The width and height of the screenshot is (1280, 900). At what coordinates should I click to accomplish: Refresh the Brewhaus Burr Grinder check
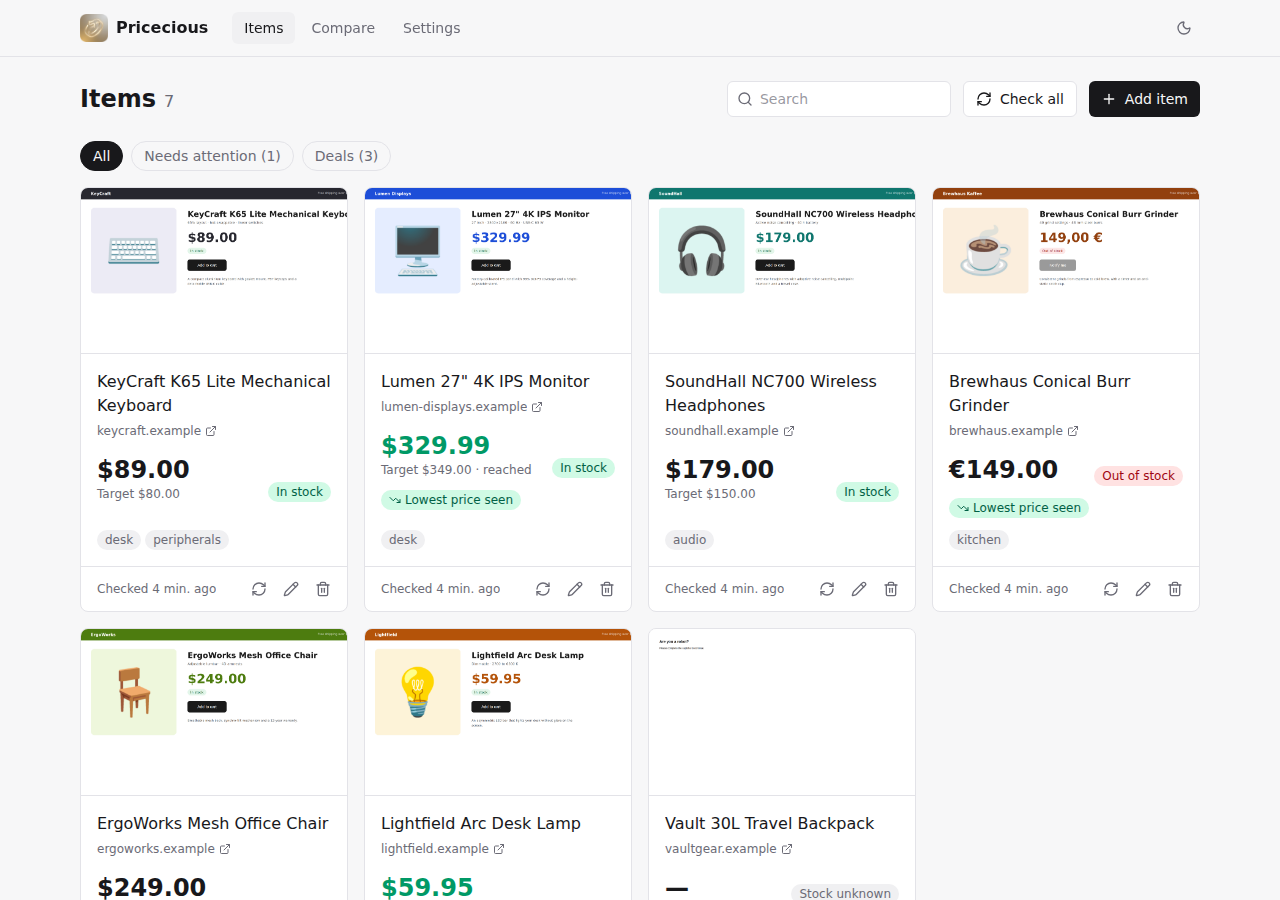(x=1111, y=589)
